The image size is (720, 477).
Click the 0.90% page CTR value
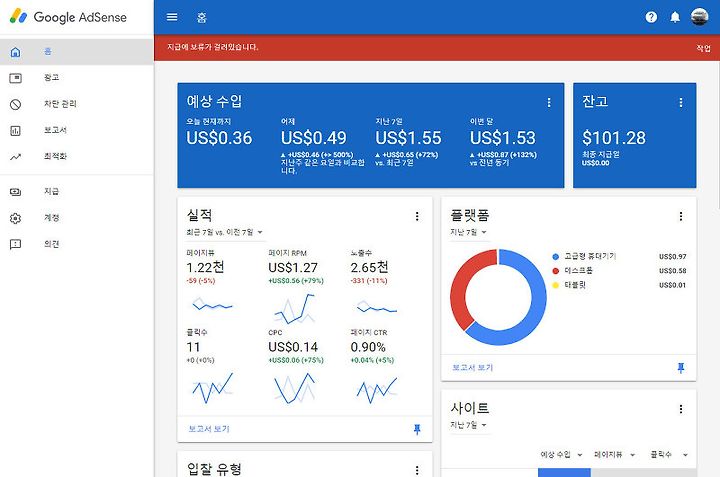(x=368, y=347)
